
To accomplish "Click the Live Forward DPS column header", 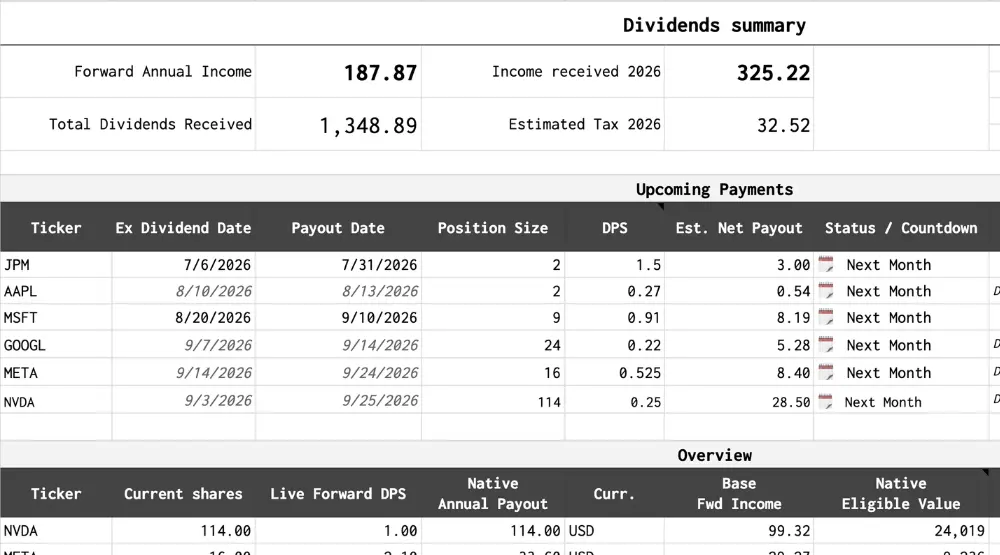I will pos(338,493).
